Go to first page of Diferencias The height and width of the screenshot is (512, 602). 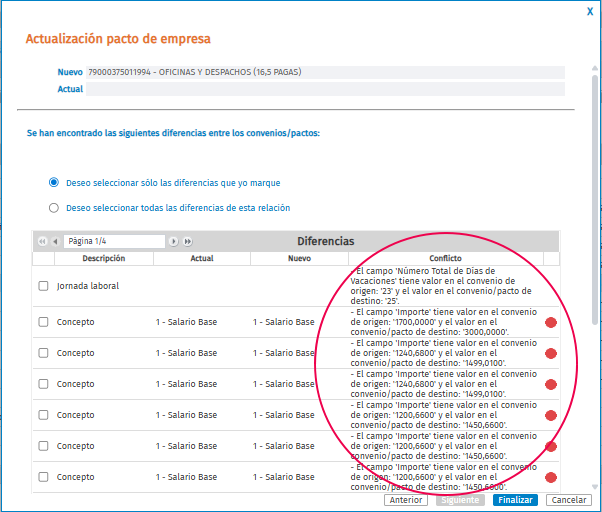42,241
